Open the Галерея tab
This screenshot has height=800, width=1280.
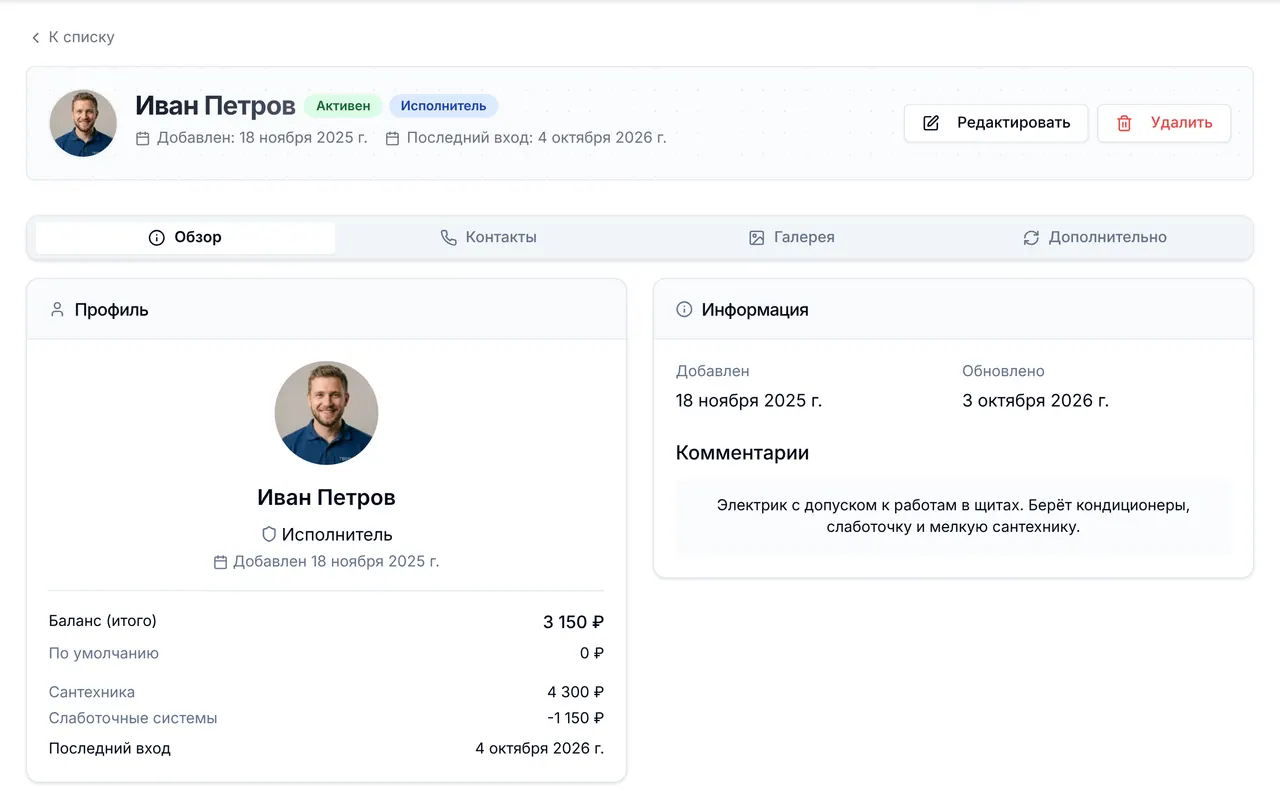coord(792,238)
